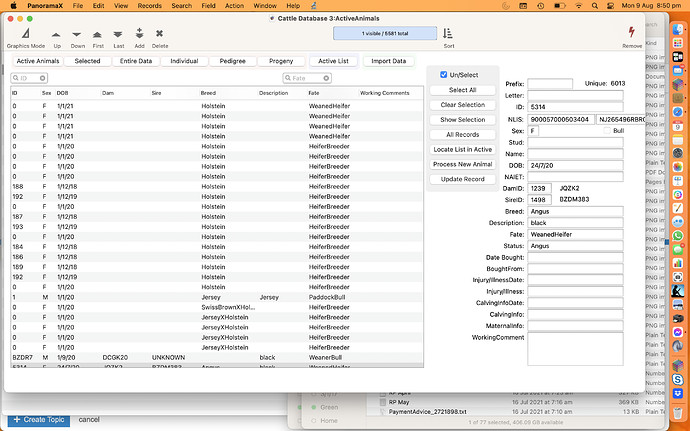This screenshot has height=431, width=690.
Task: Open Messenger from the dock
Action: click(678, 332)
